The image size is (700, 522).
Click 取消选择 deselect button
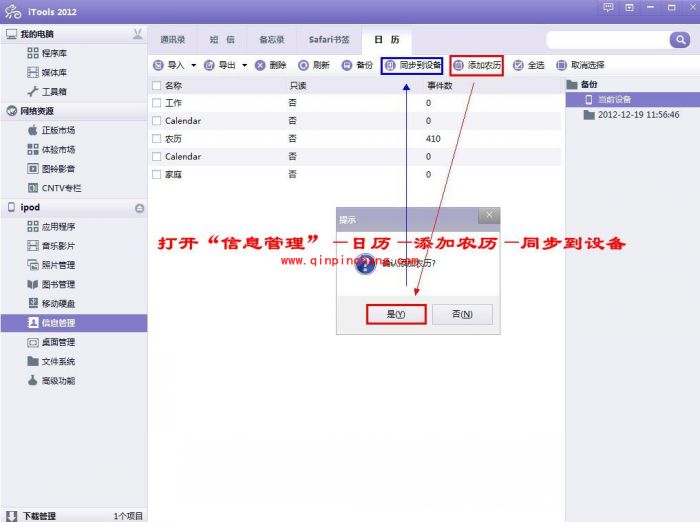click(x=580, y=65)
